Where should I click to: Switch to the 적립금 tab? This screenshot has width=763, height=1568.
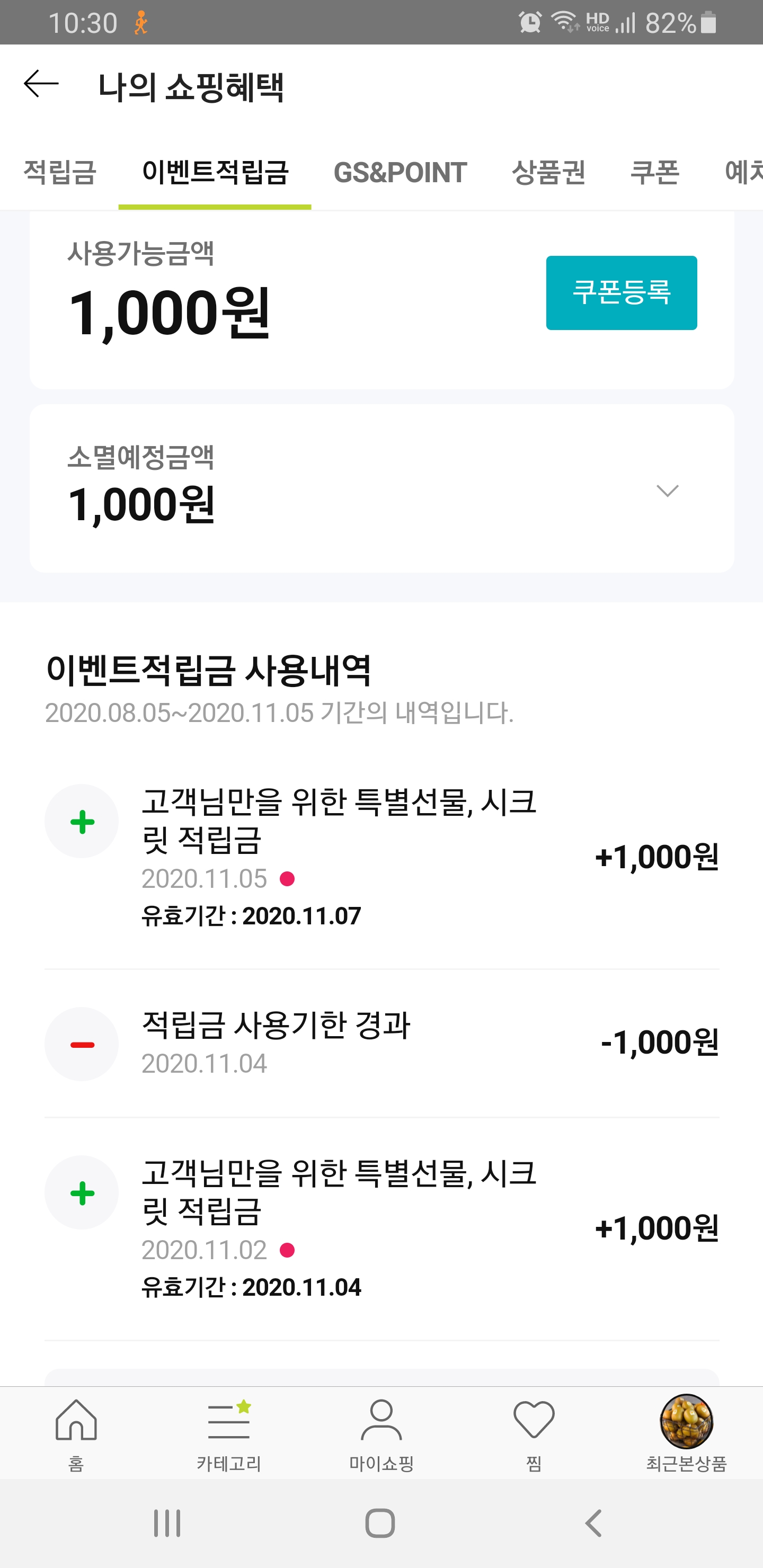coord(60,172)
